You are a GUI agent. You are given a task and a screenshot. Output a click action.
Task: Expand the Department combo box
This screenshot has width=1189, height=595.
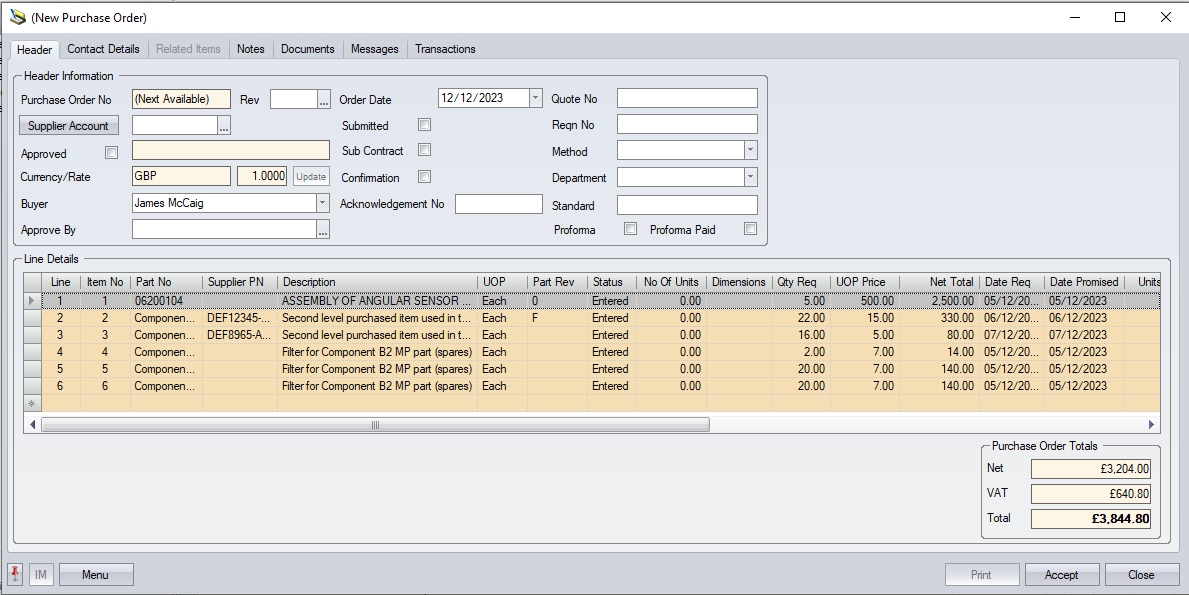pyautogui.click(x=750, y=177)
